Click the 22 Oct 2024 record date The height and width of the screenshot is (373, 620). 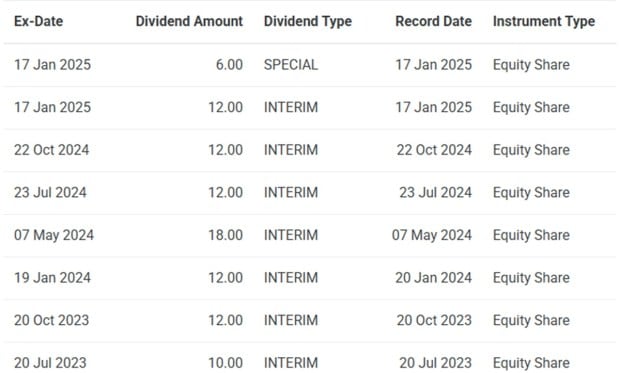coord(434,150)
